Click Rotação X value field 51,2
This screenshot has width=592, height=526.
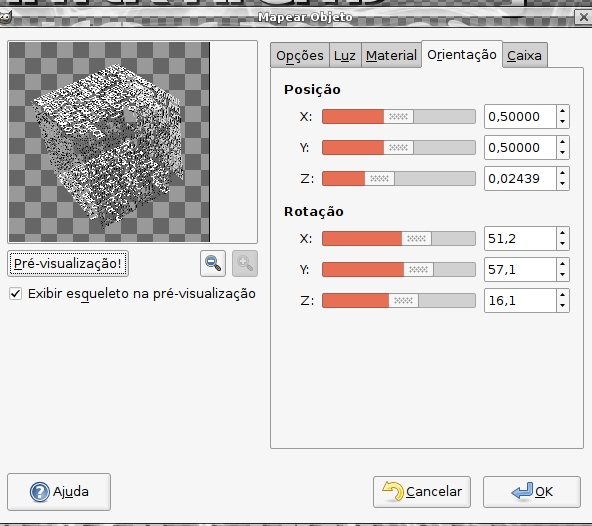[x=520, y=239]
